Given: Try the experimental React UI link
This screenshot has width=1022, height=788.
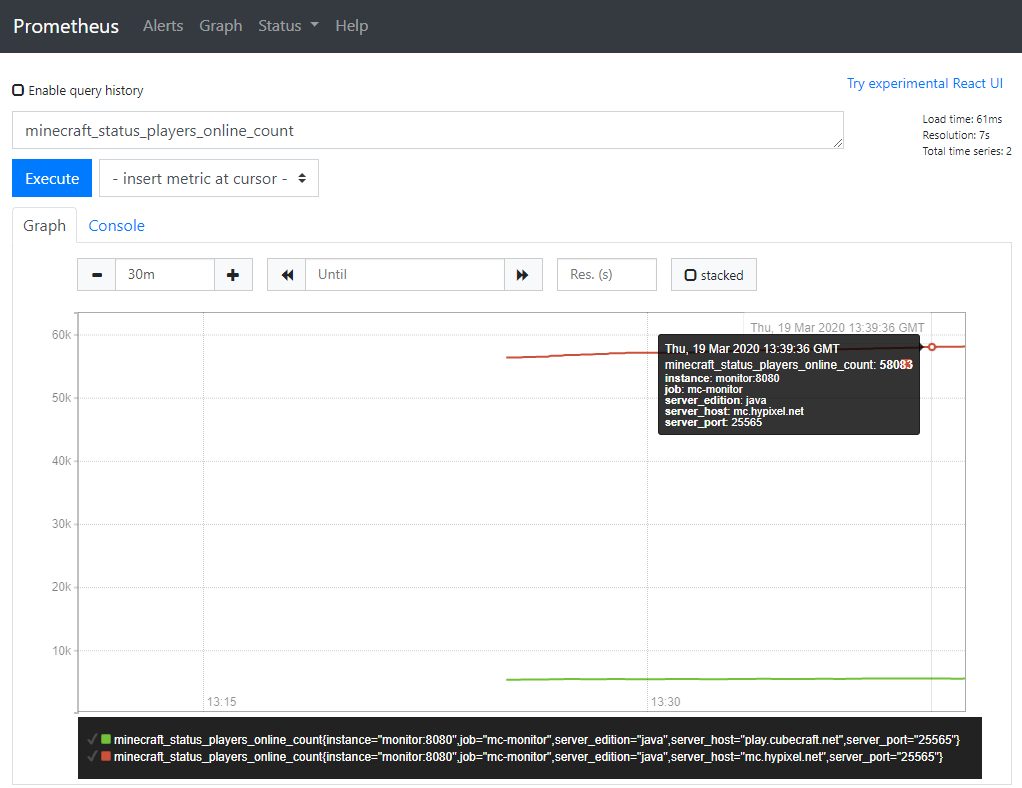Looking at the screenshot, I should [x=924, y=83].
